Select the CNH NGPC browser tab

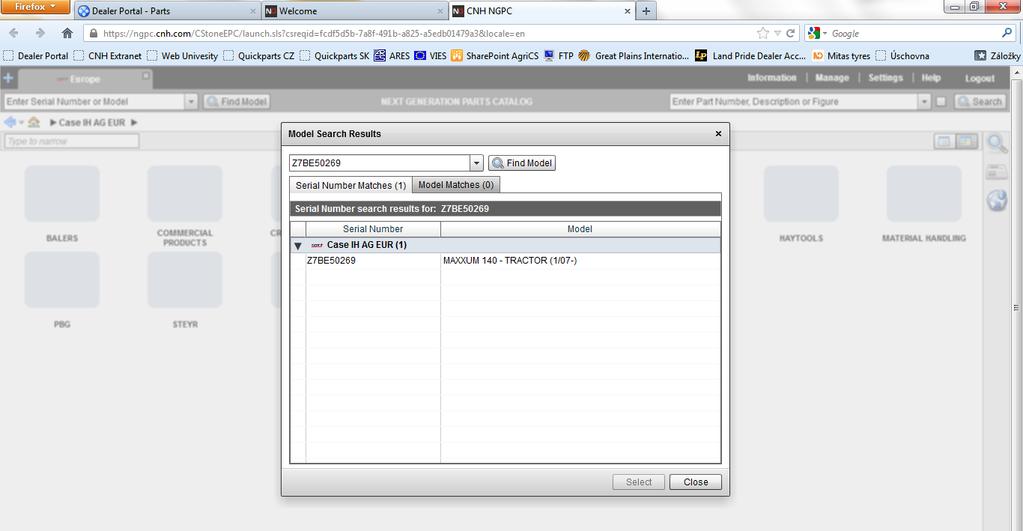[x=542, y=11]
